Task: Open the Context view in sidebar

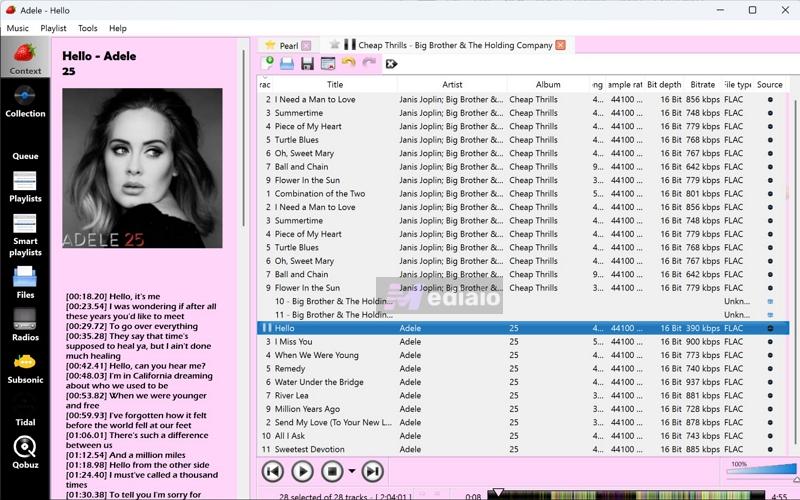Action: (25, 57)
